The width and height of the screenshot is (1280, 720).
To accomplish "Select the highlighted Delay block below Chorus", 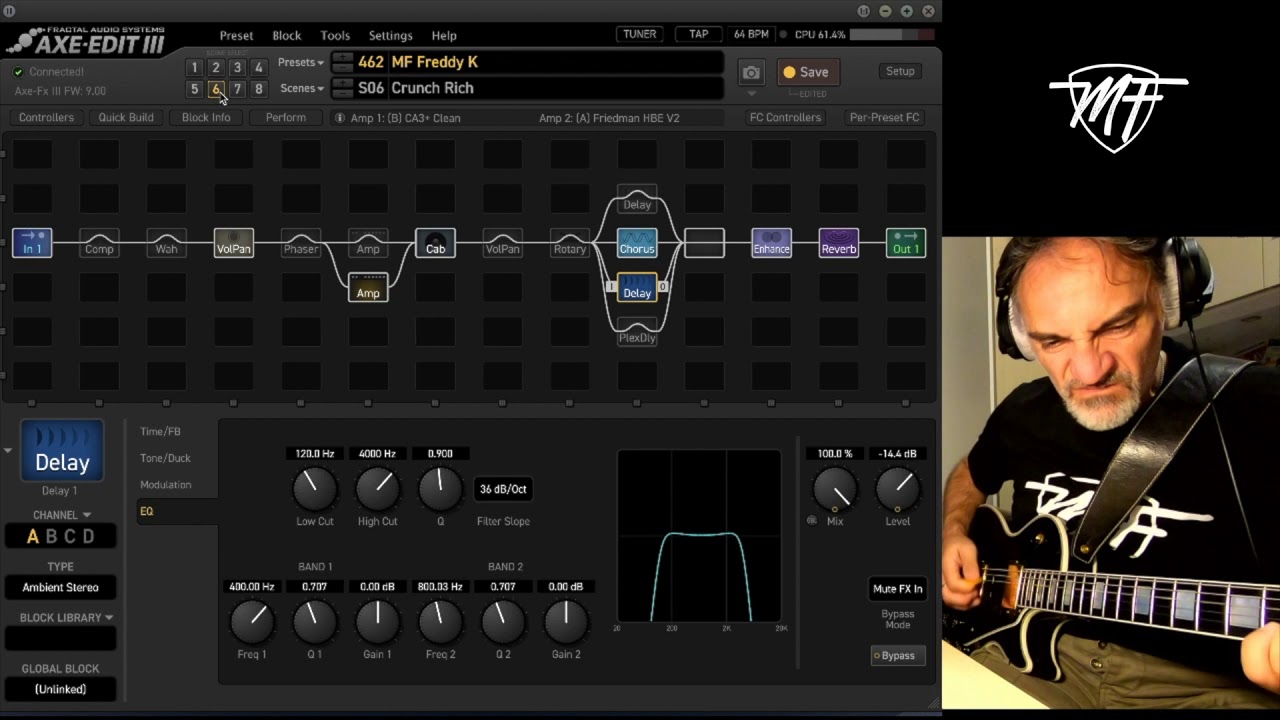I will 637,287.
